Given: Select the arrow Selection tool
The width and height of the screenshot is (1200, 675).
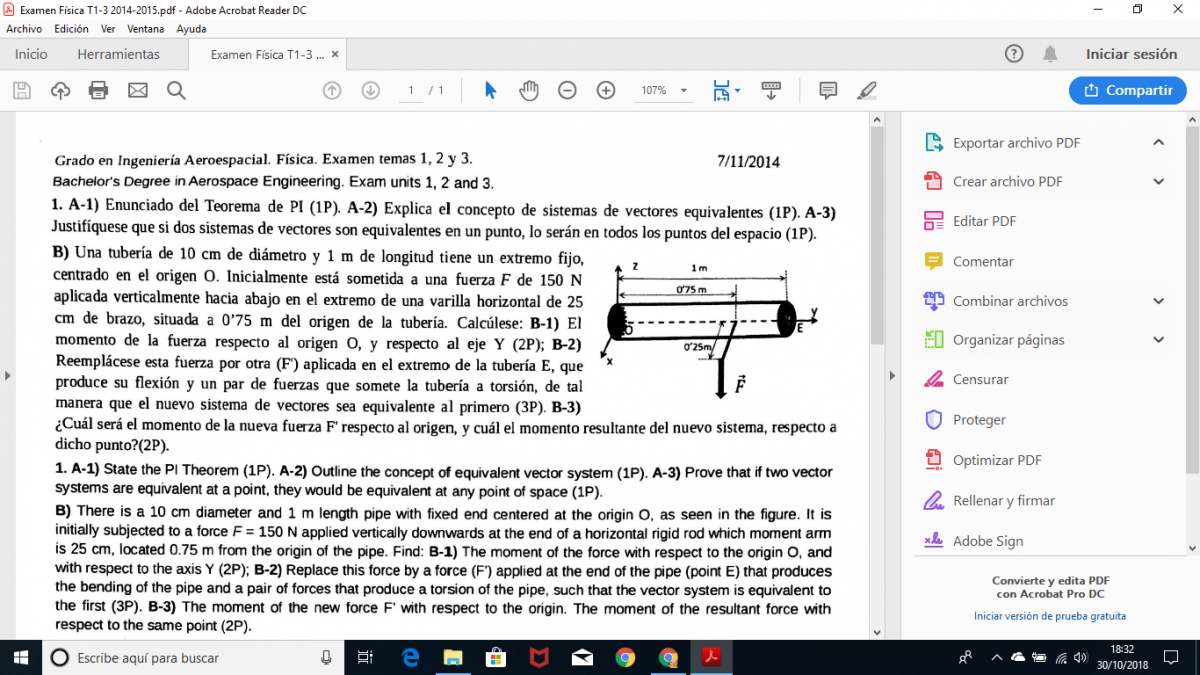Looking at the screenshot, I should (490, 91).
